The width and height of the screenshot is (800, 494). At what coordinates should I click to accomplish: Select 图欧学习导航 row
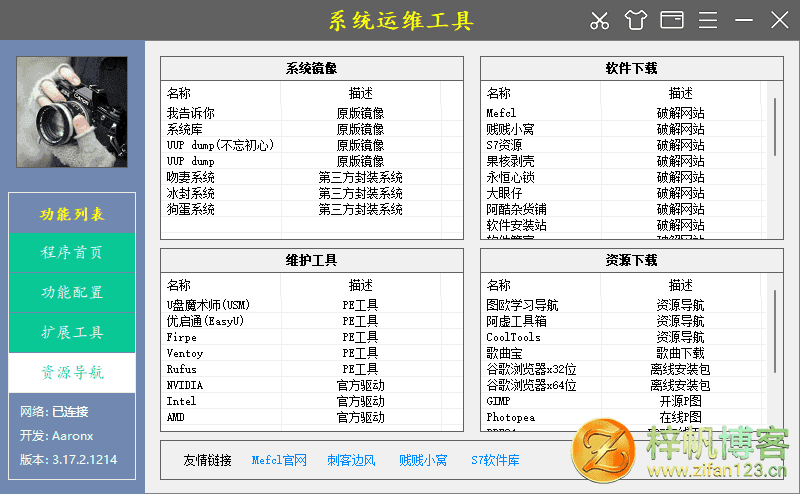tap(621, 305)
